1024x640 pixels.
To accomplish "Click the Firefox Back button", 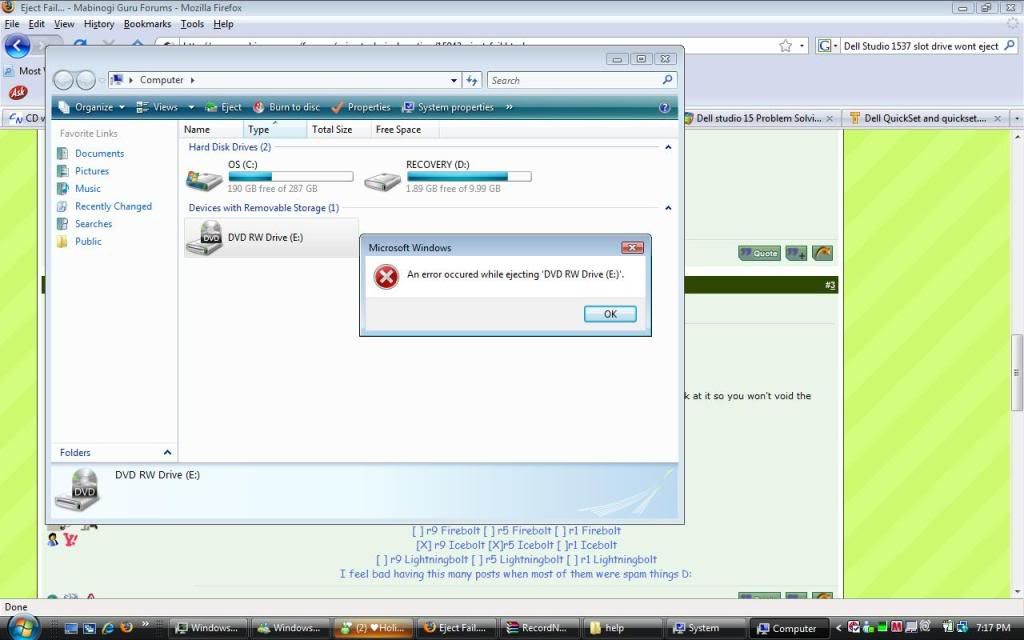I will [18, 46].
